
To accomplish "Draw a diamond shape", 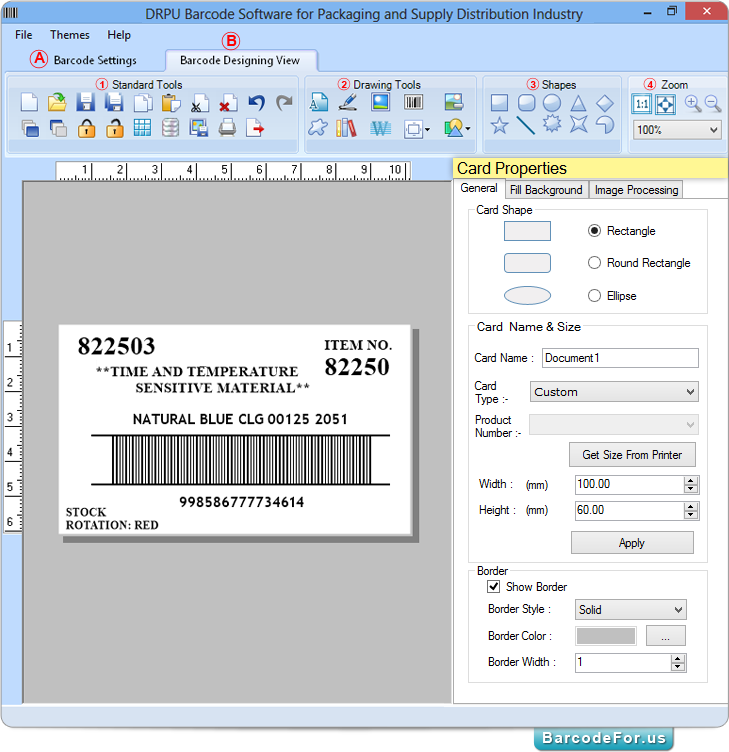I will tap(605, 103).
